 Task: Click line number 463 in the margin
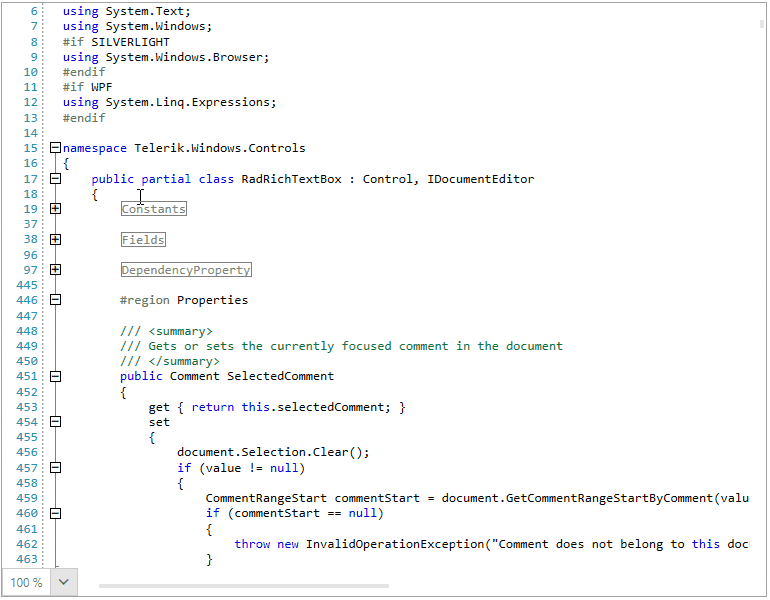[x=27, y=559]
